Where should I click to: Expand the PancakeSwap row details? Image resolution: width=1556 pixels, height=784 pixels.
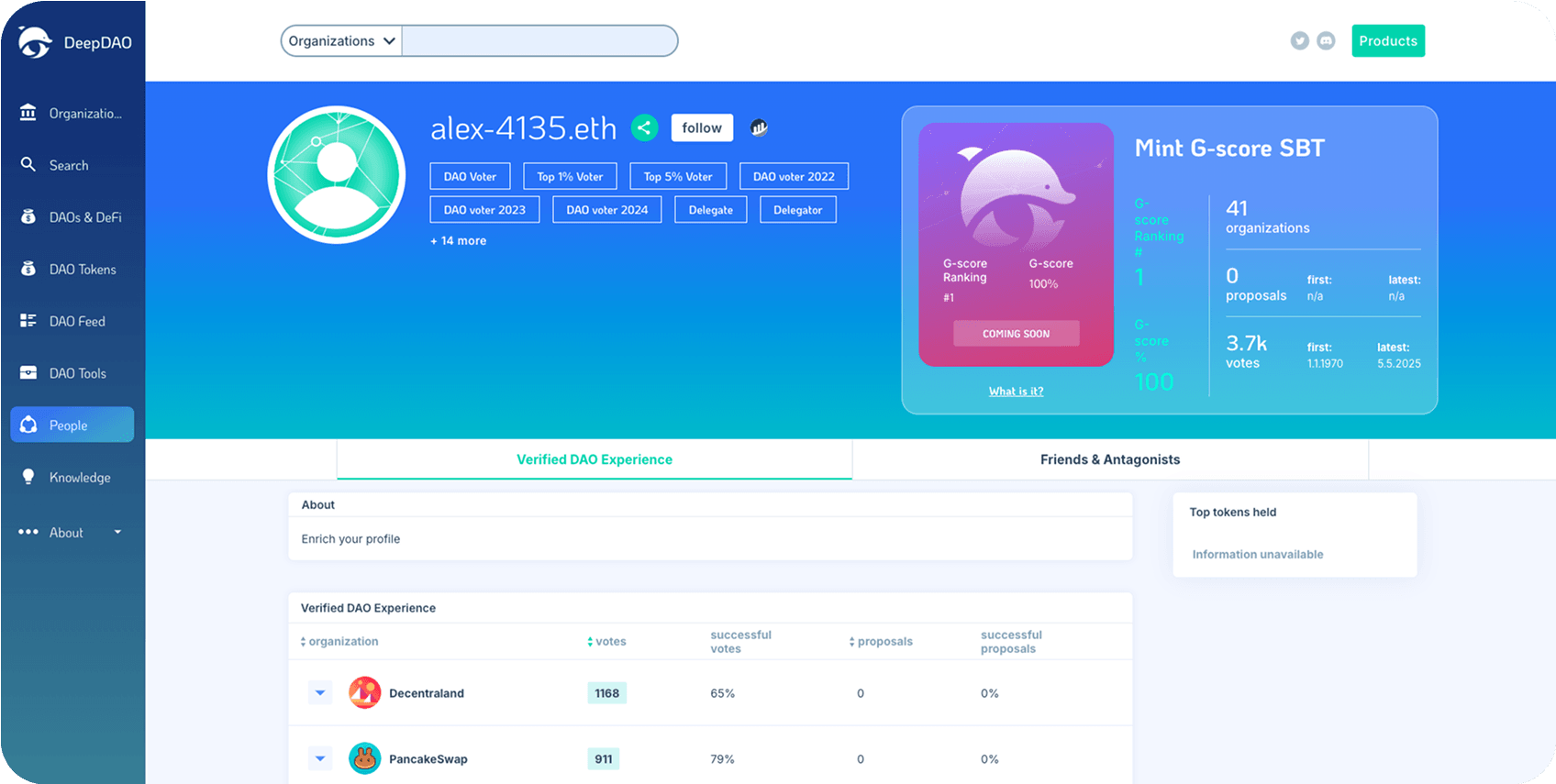tap(320, 759)
